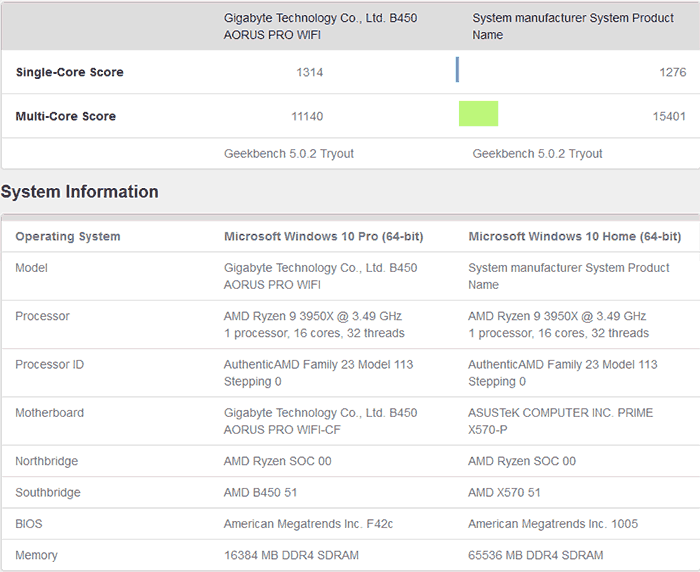Image resolution: width=700 pixels, height=572 pixels.
Task: Click the green Multi-Core Score comparison bar
Action: point(478,114)
